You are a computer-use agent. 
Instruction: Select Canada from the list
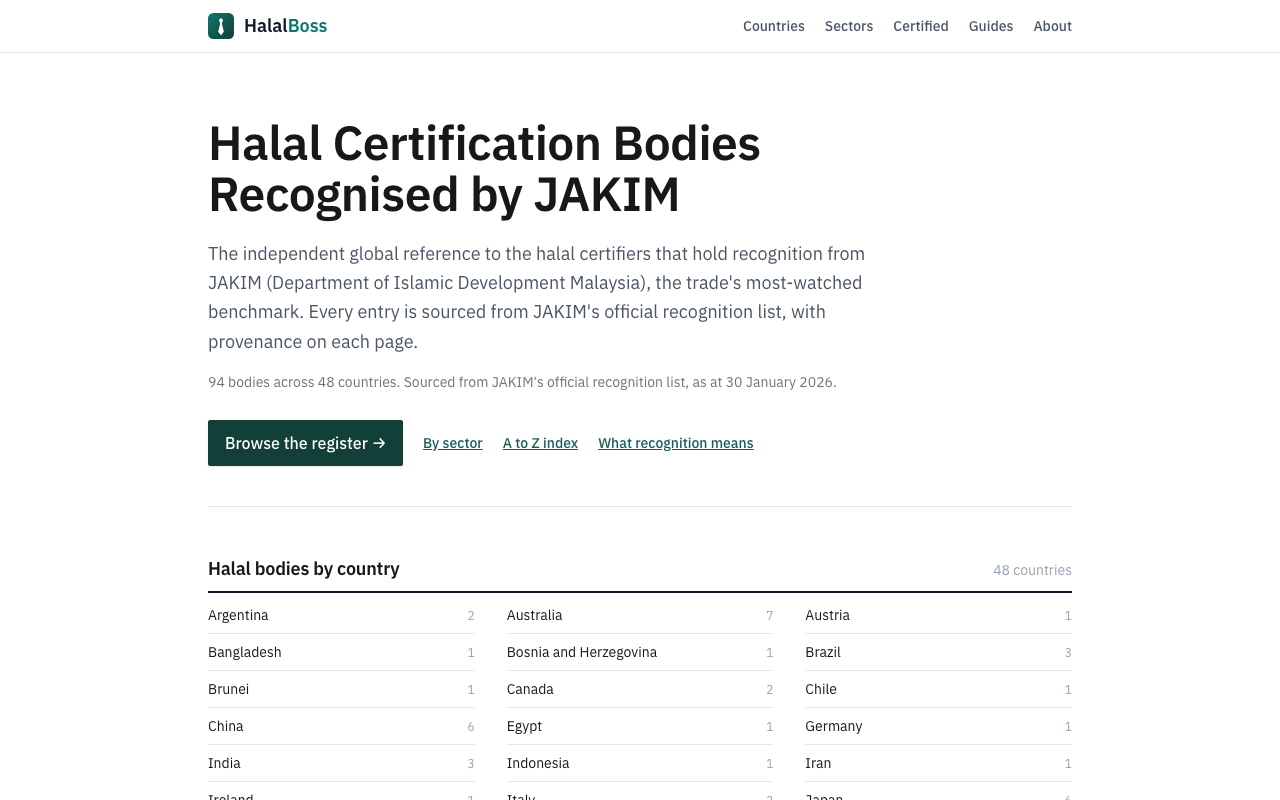point(640,689)
